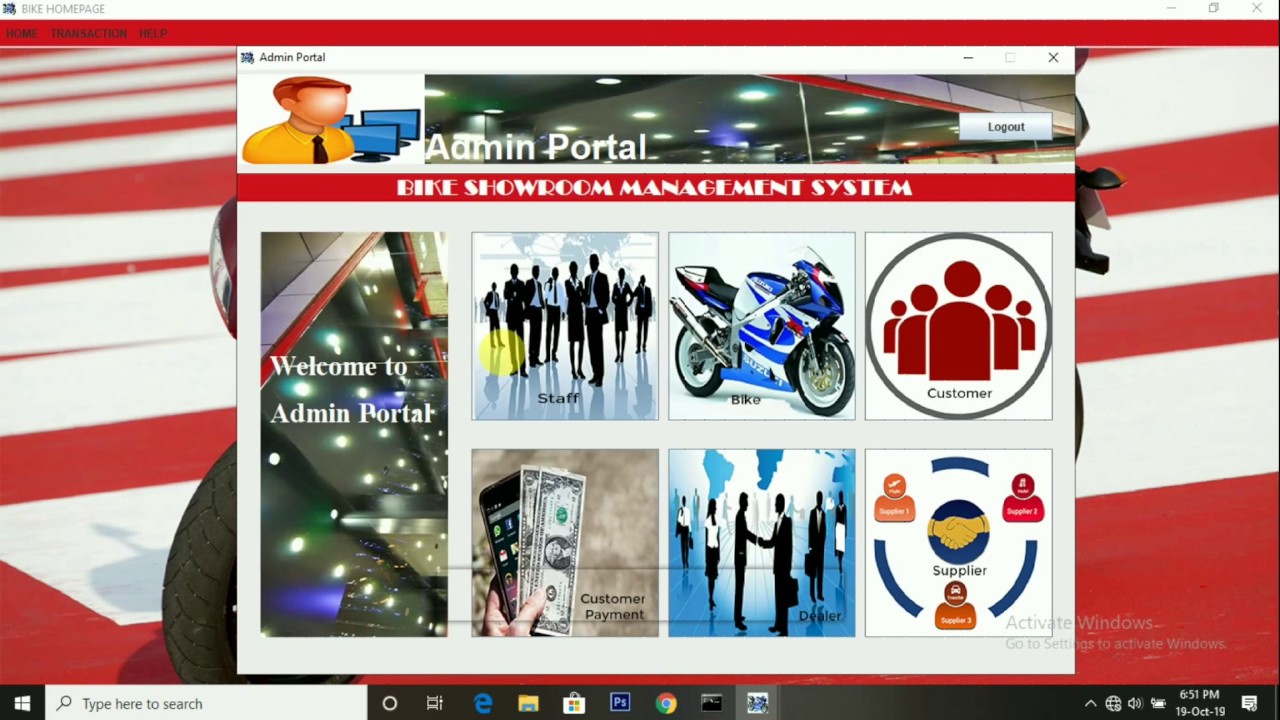Minimize the BIKE HOMEPAGE window
The image size is (1280, 720).
coord(1171,8)
